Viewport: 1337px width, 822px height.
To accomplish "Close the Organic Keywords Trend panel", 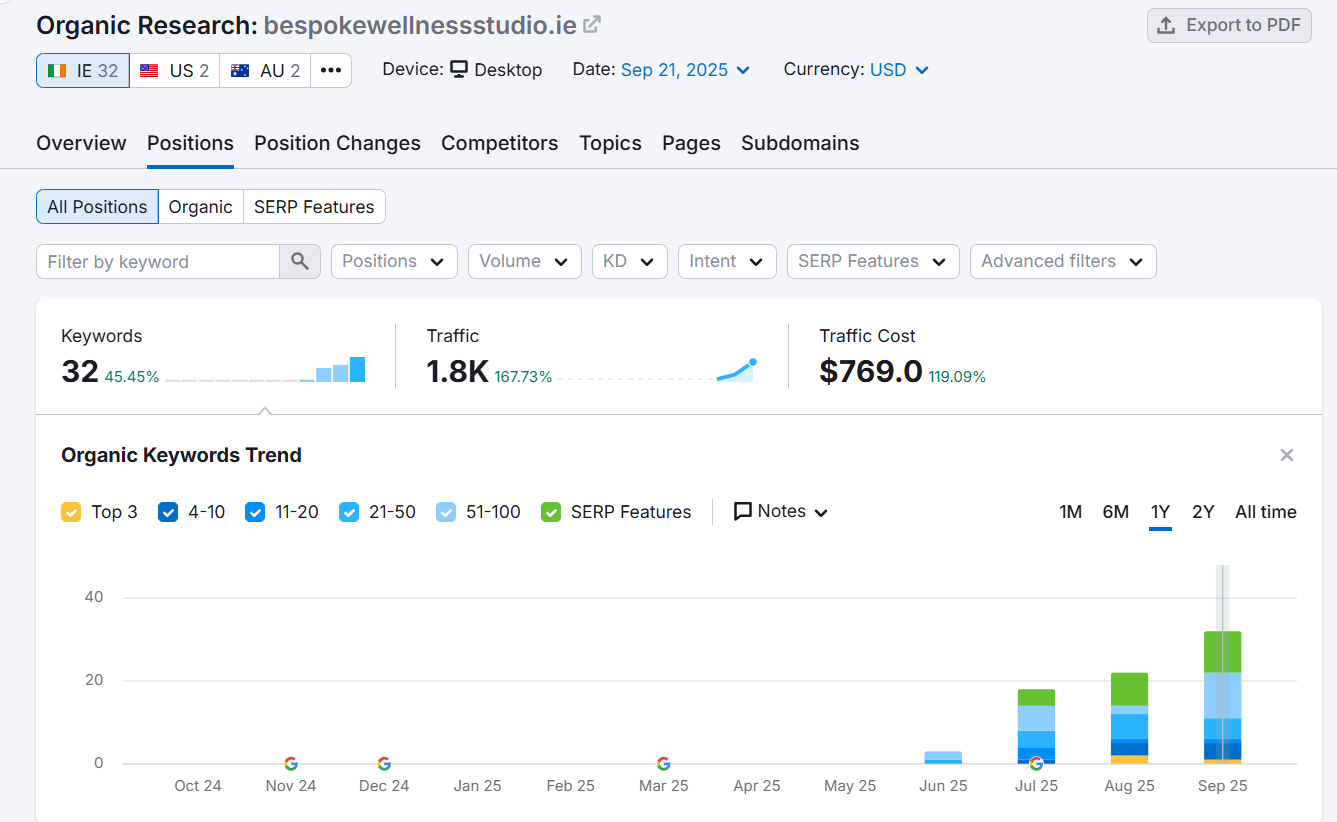I will click(1287, 455).
